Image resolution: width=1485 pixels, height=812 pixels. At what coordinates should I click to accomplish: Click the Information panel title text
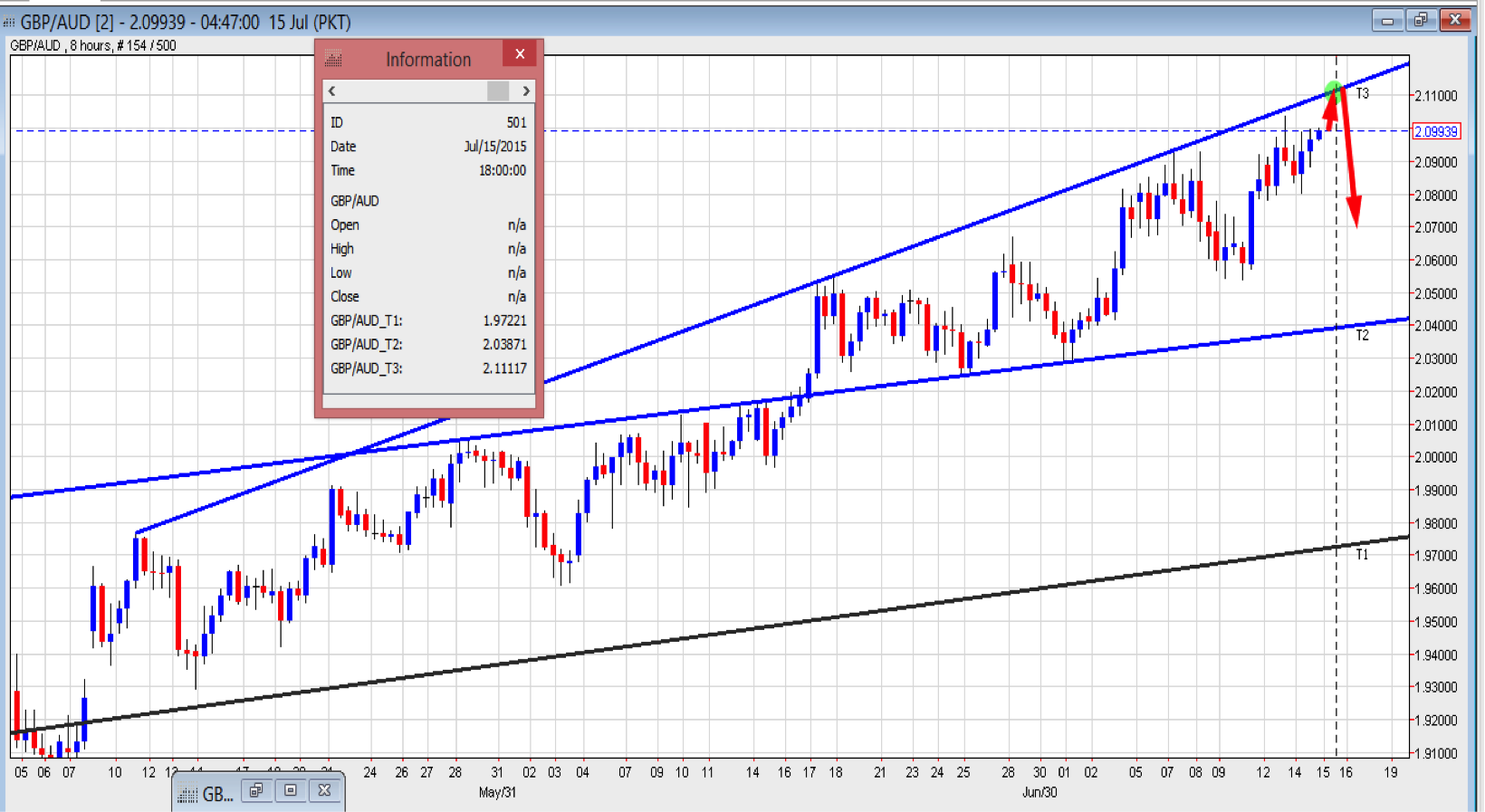pyautogui.click(x=428, y=60)
